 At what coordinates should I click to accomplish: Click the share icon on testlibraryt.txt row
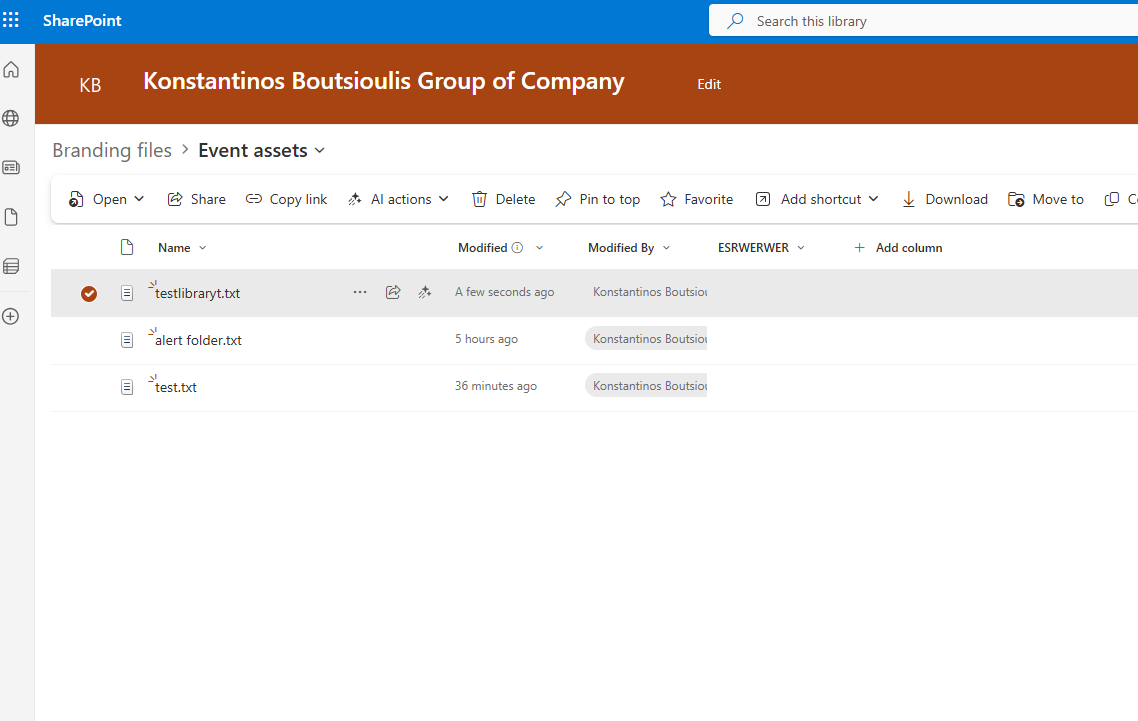click(393, 292)
